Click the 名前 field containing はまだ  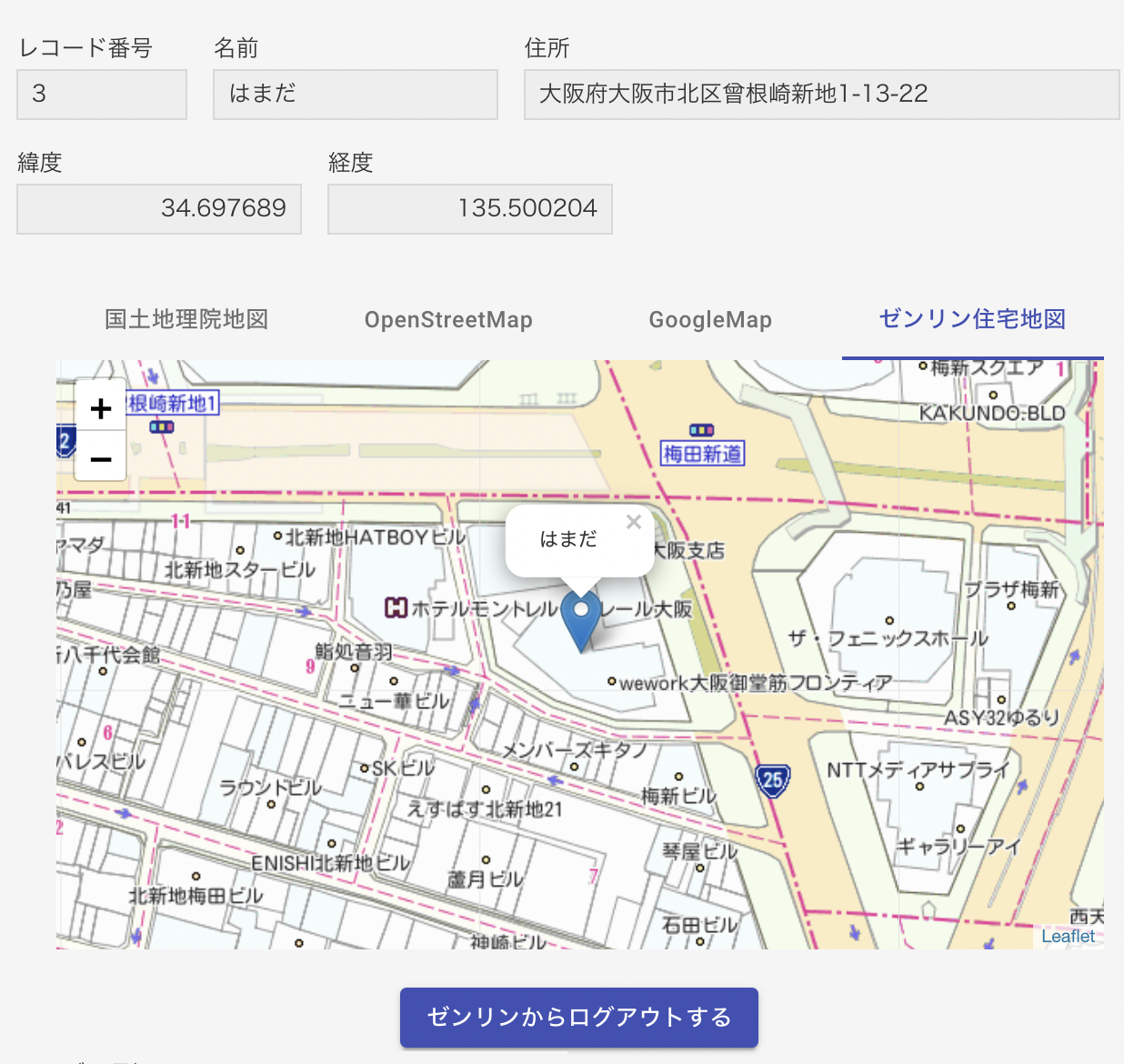click(x=356, y=95)
